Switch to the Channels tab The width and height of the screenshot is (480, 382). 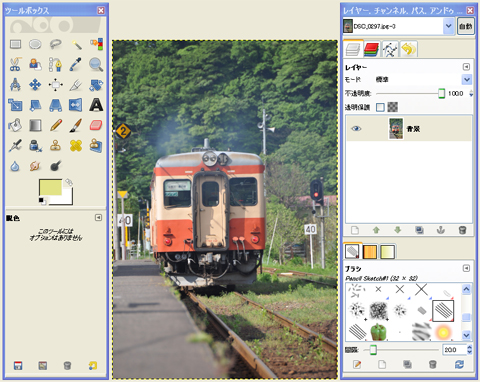371,50
